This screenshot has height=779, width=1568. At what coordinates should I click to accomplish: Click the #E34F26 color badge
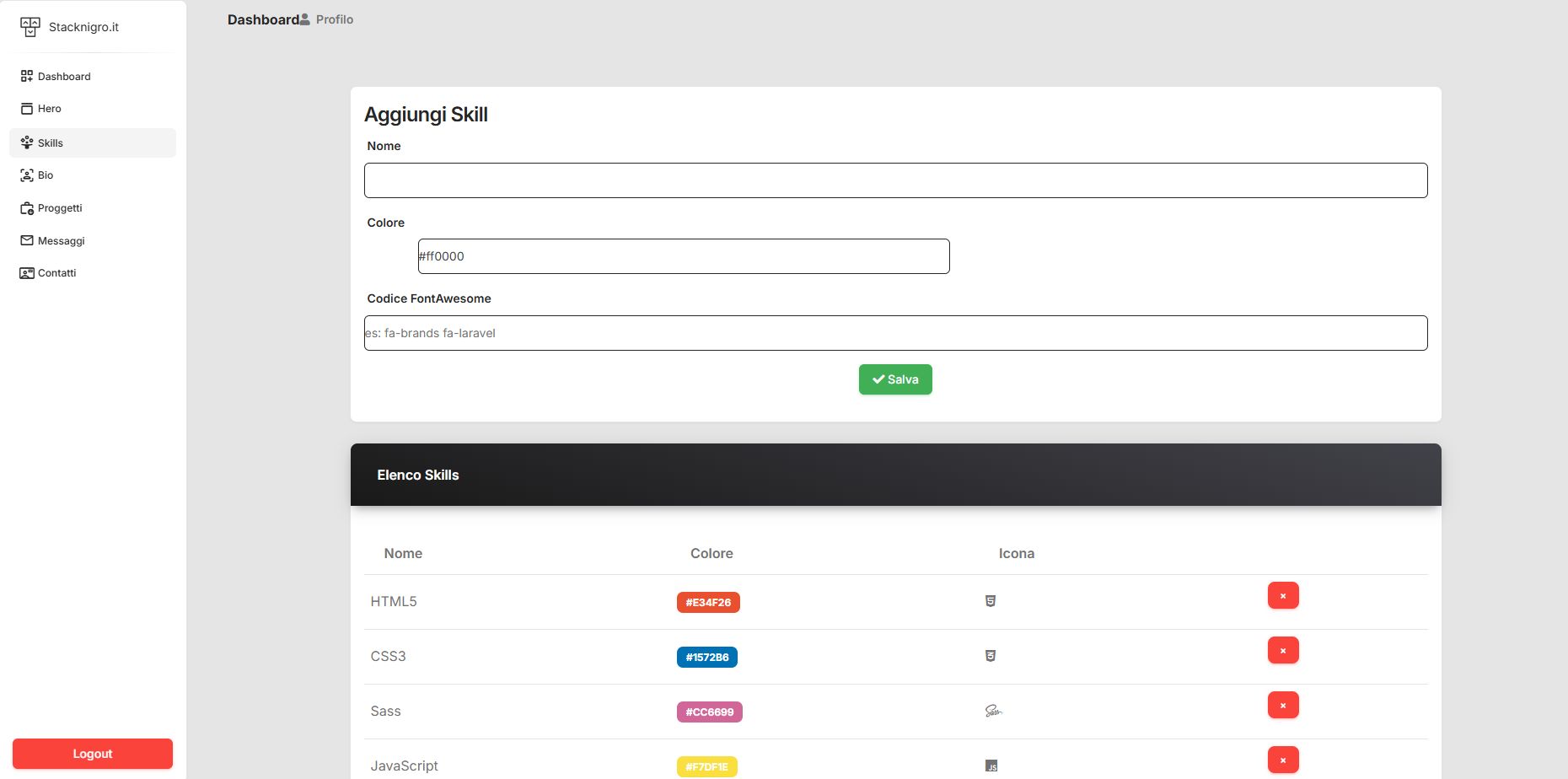point(708,603)
